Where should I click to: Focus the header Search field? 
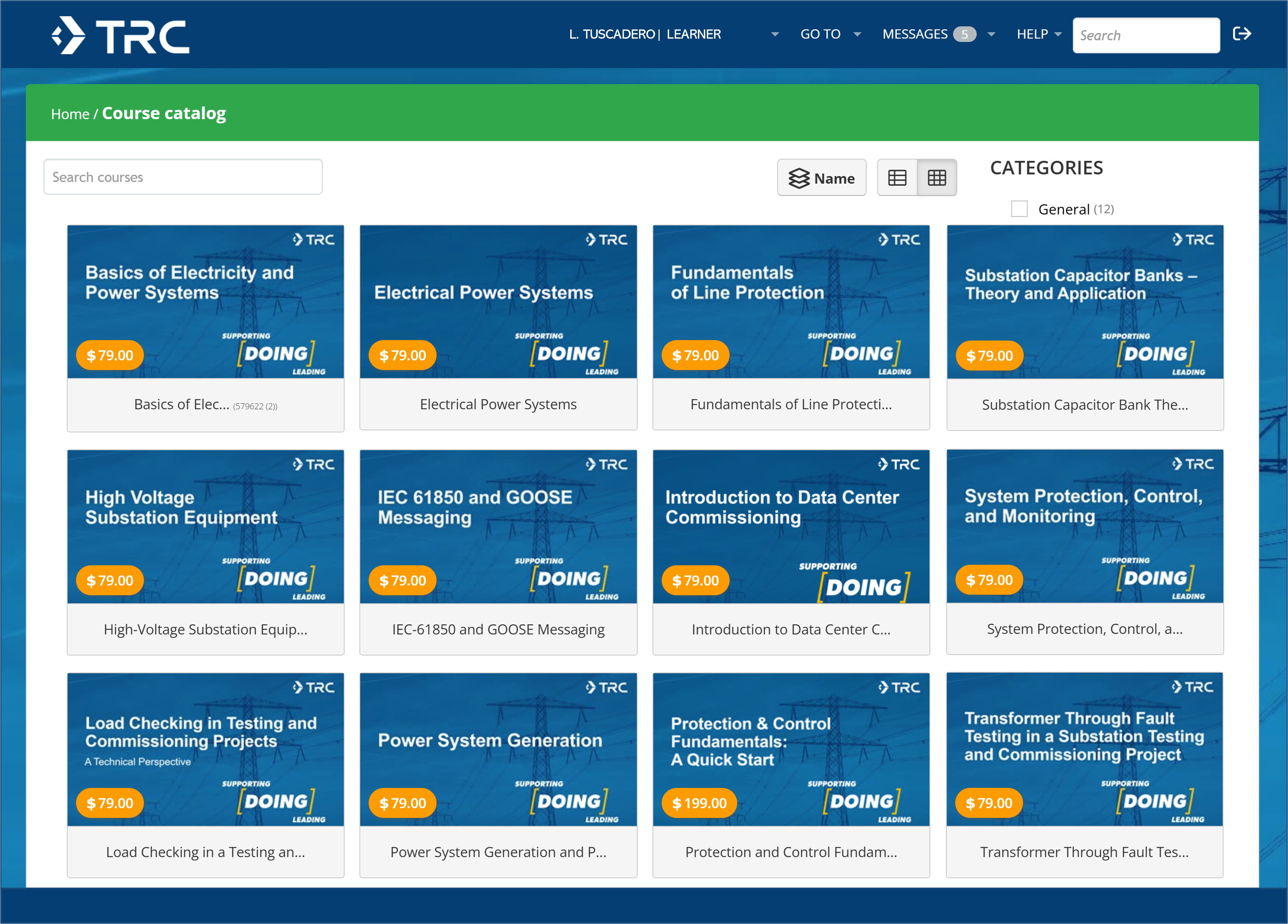coord(1146,35)
